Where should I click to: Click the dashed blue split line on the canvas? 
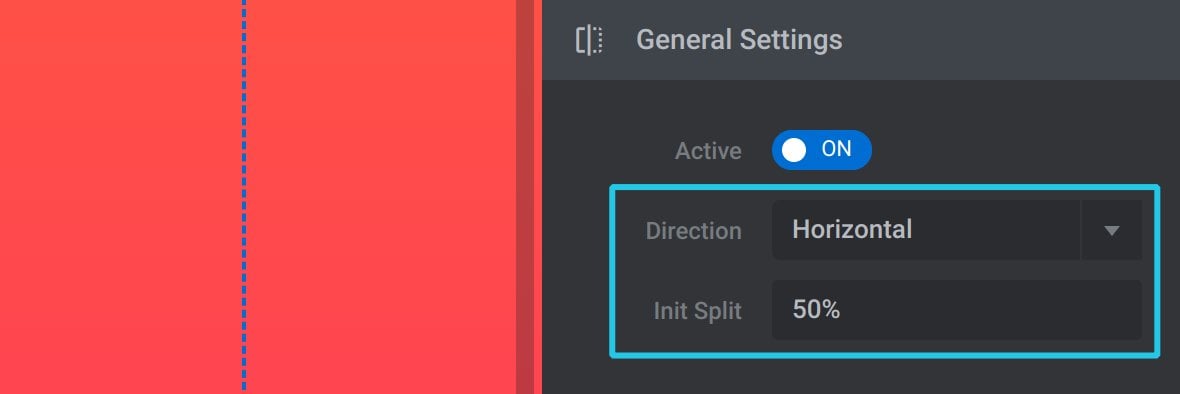point(244,195)
